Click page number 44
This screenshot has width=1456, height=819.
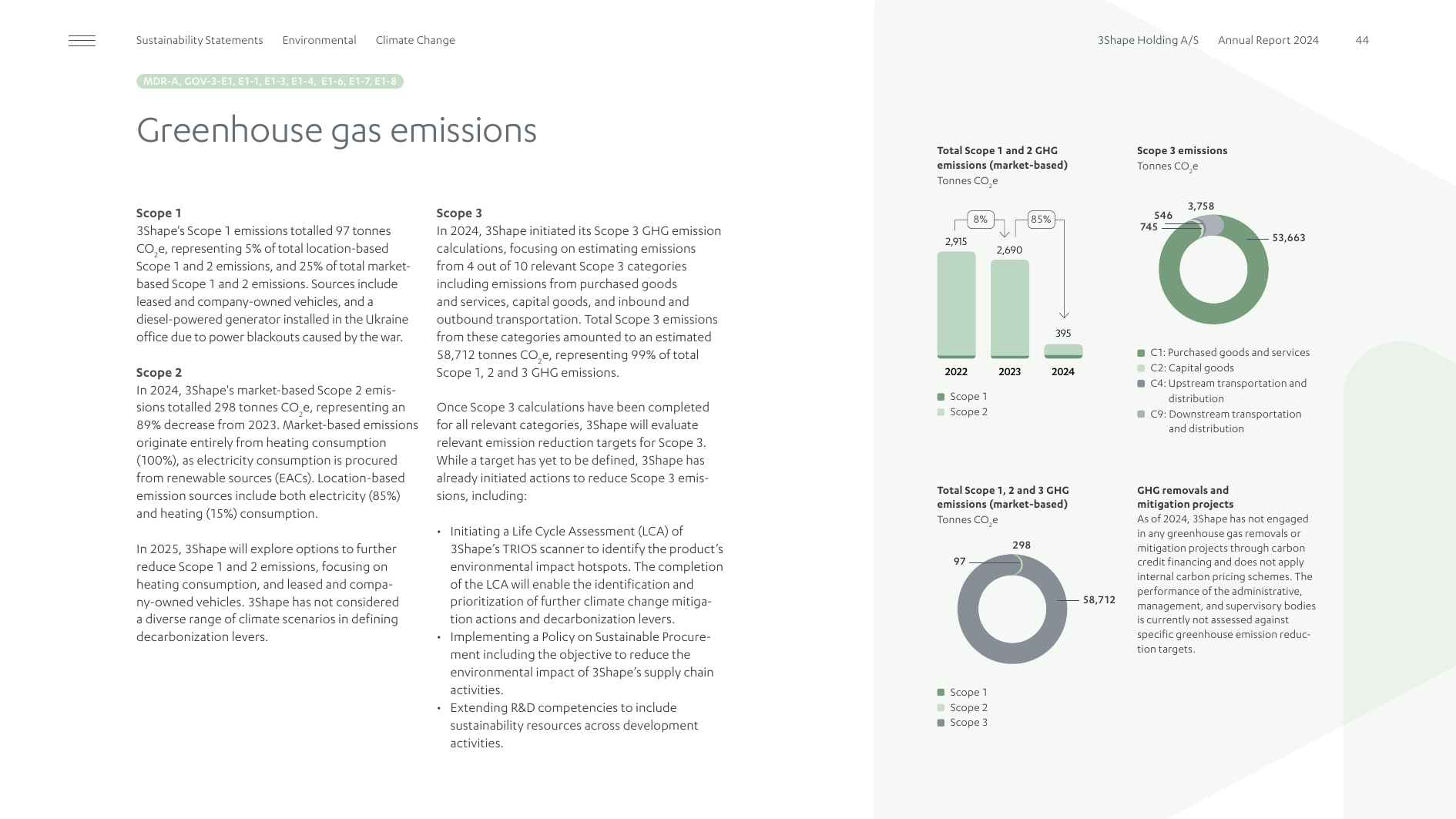tap(1362, 40)
